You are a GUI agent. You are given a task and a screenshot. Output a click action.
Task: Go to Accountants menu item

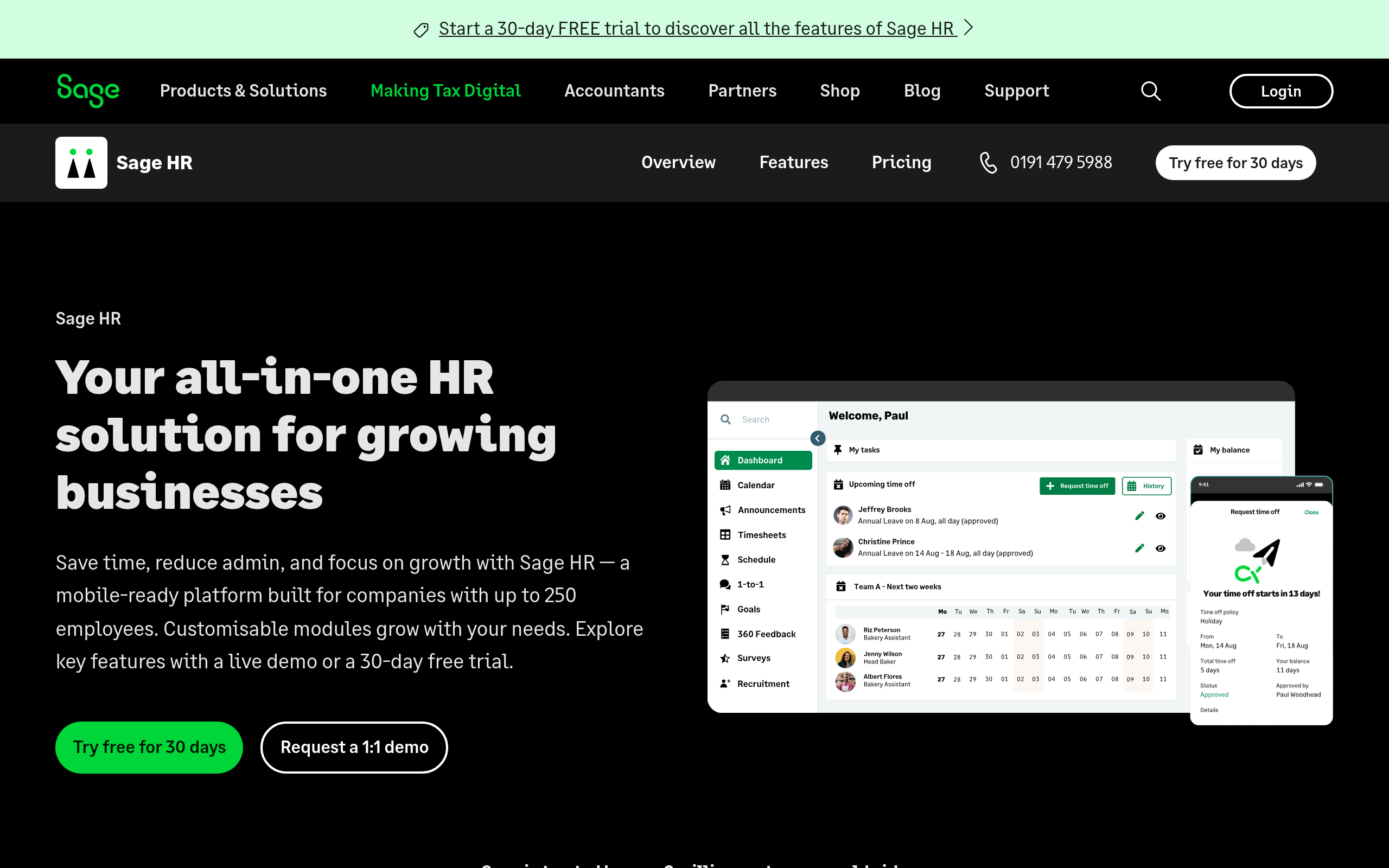point(614,91)
